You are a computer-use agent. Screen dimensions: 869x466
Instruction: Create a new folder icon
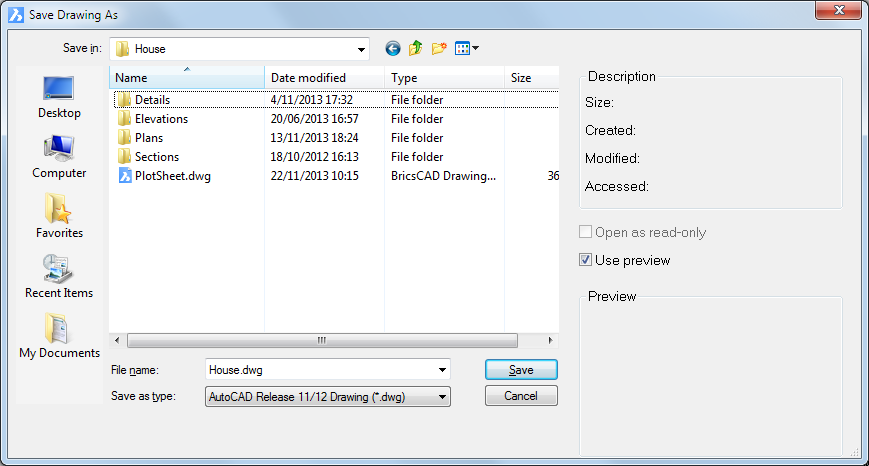coord(439,48)
